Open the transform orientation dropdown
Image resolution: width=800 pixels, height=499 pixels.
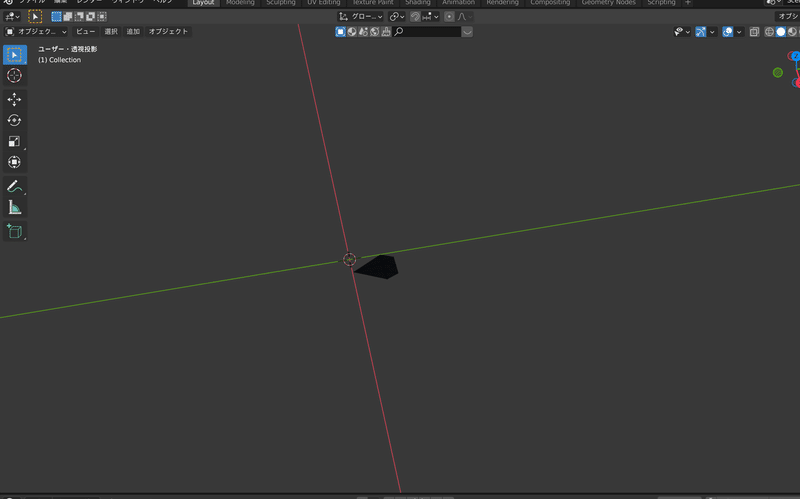point(360,17)
